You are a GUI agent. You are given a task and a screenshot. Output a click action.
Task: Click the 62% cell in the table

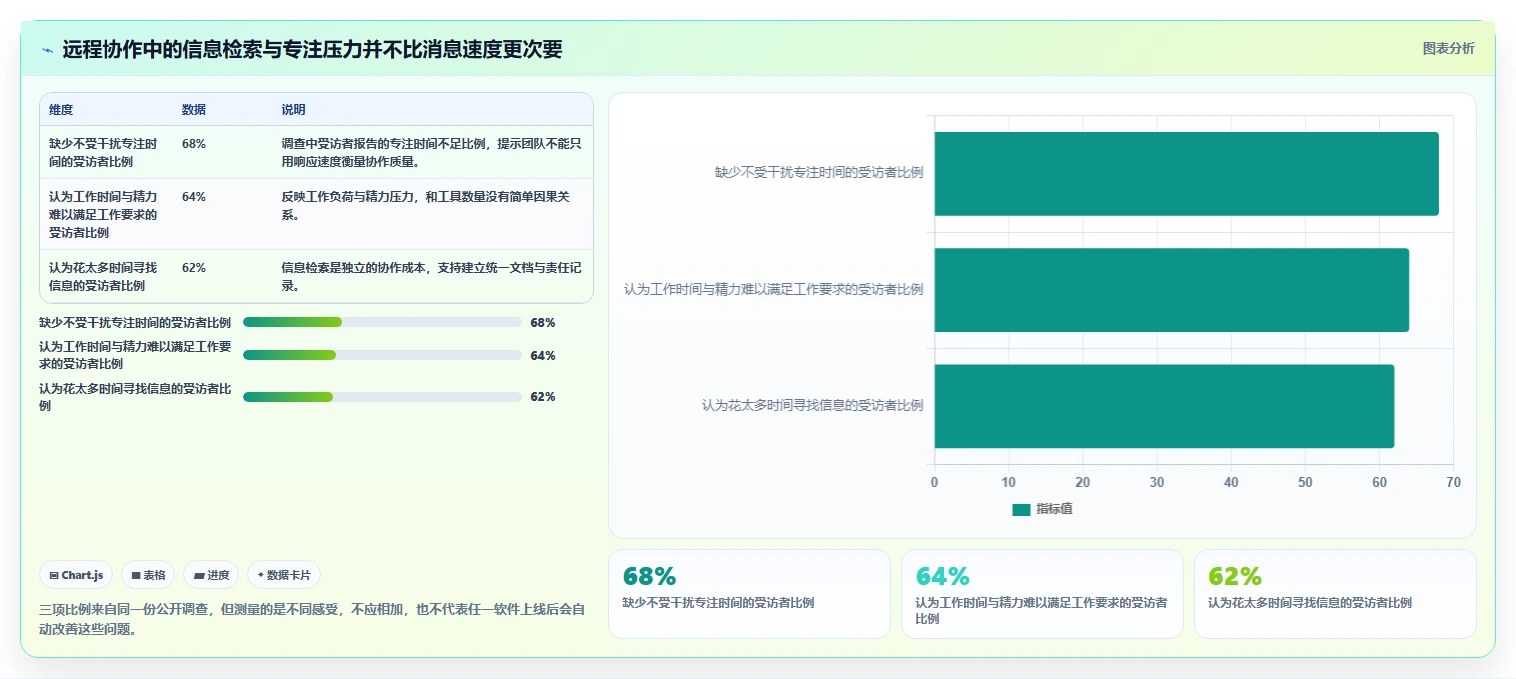(x=194, y=268)
